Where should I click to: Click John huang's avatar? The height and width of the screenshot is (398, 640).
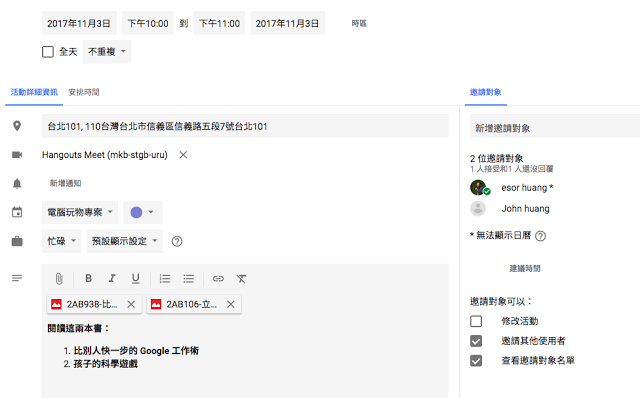click(478, 209)
